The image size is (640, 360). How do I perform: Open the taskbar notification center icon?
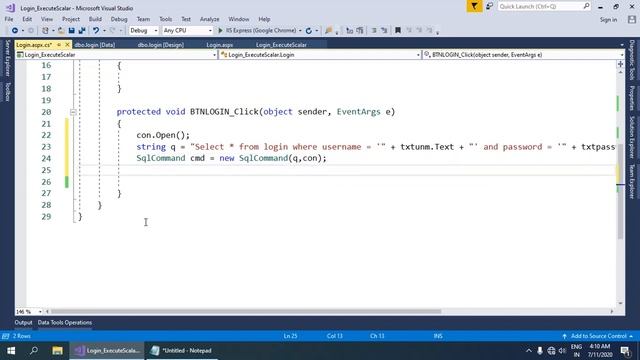tap(625, 351)
